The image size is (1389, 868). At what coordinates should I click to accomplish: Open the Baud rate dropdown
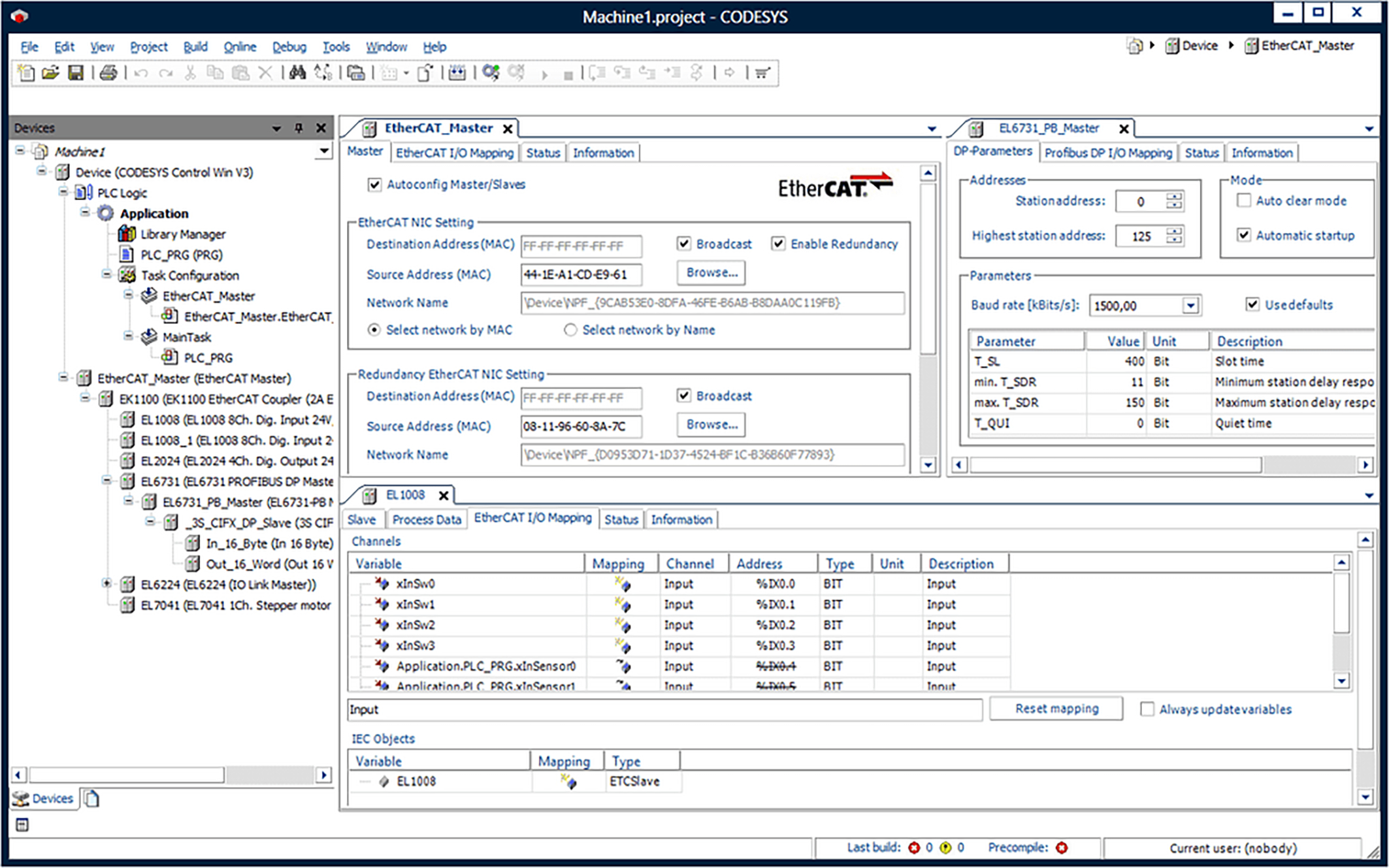(1190, 306)
